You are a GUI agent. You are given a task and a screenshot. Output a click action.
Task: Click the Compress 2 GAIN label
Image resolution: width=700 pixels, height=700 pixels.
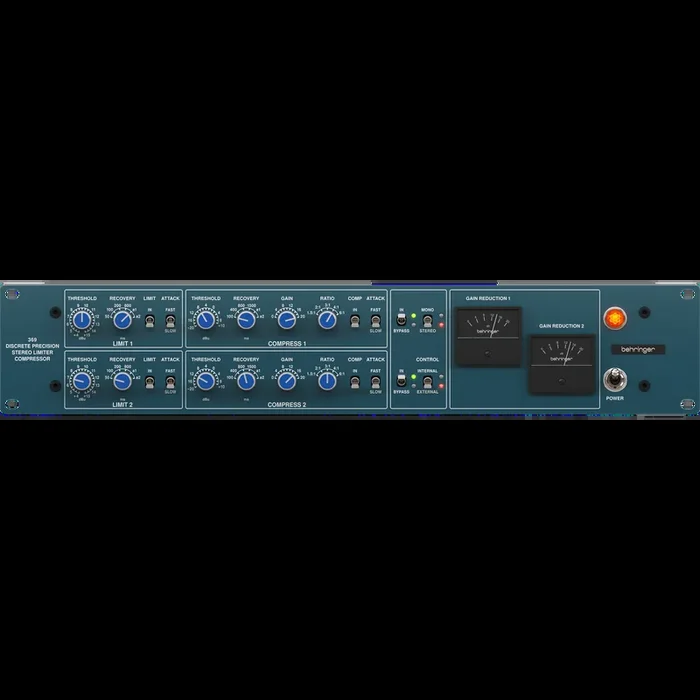click(x=287, y=359)
